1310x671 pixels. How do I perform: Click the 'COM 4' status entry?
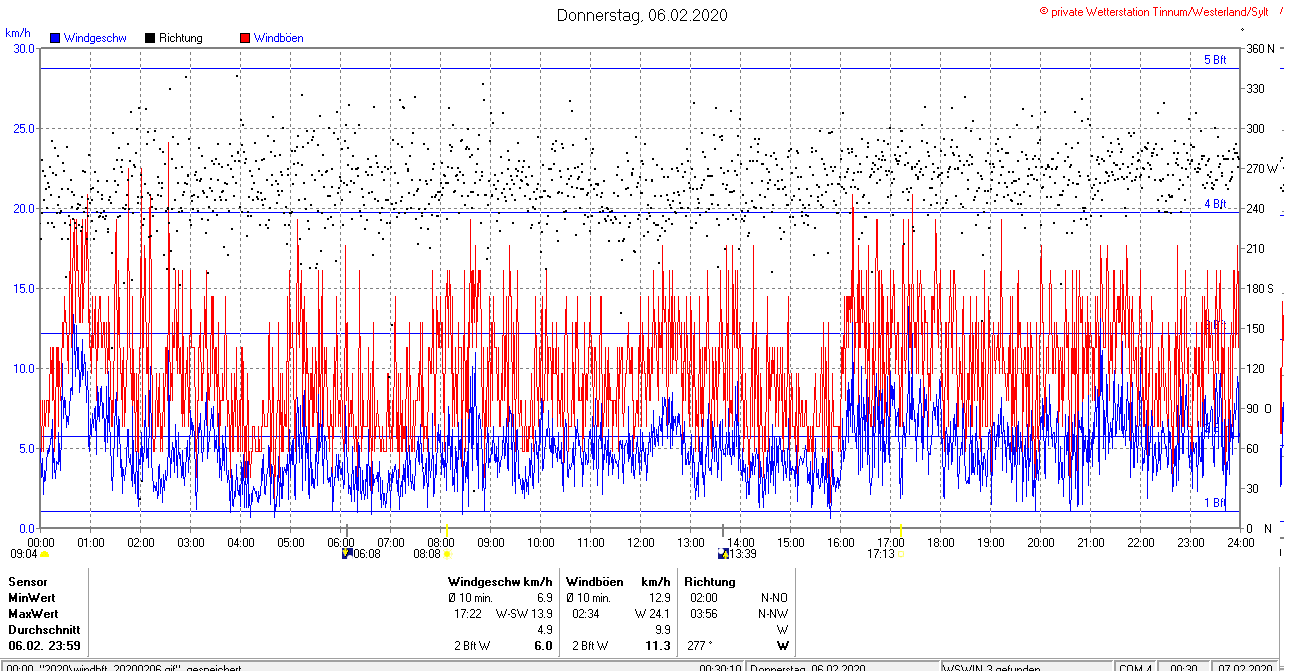[x=1135, y=666]
